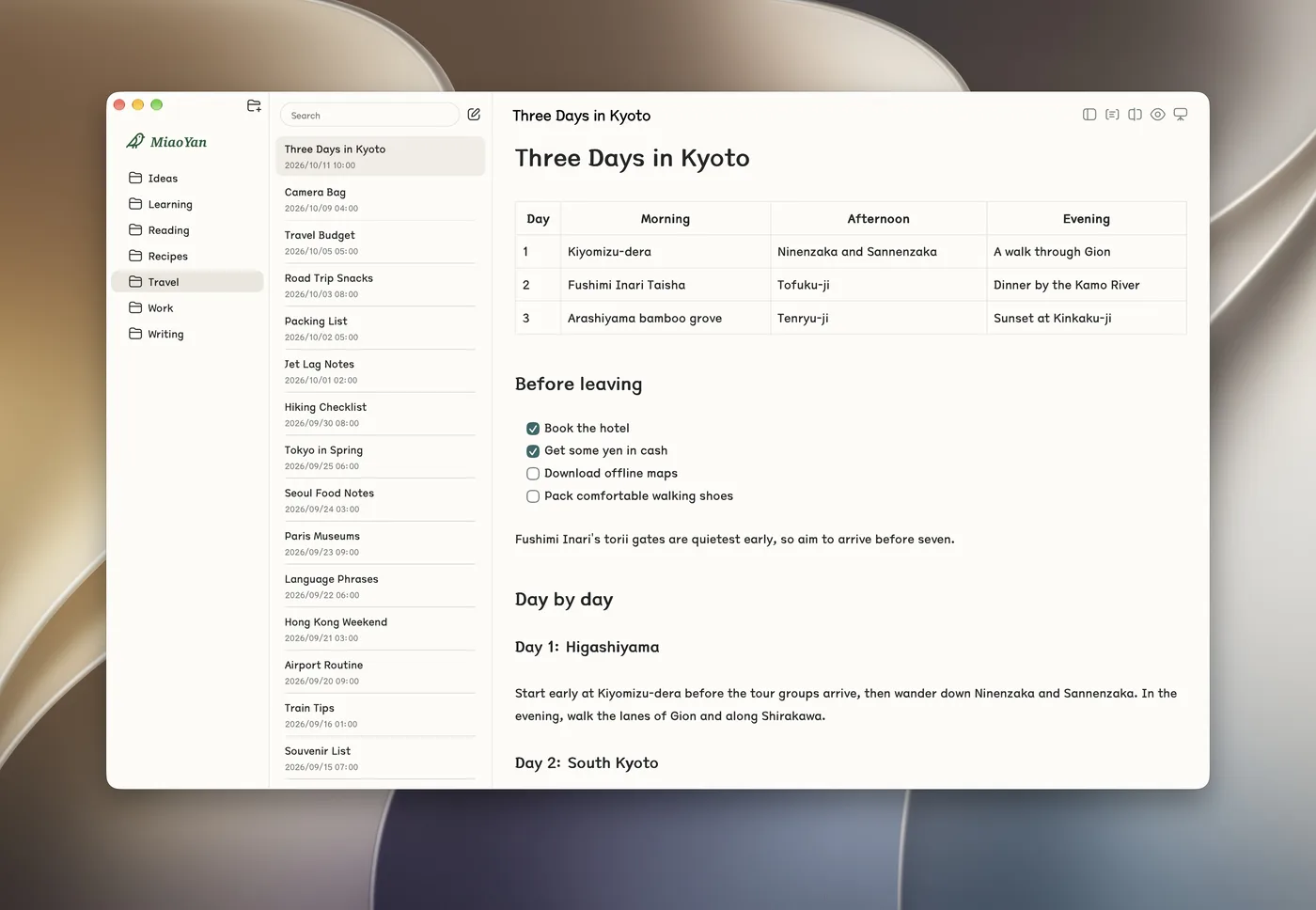This screenshot has width=1316, height=910.
Task: Toggle preview mode with the eye icon
Action: tap(1158, 115)
